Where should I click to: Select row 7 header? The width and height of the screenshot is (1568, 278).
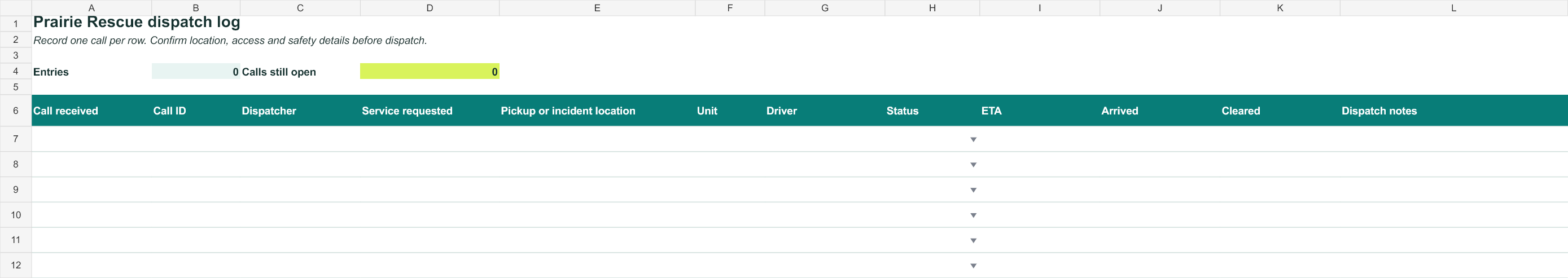(x=16, y=139)
